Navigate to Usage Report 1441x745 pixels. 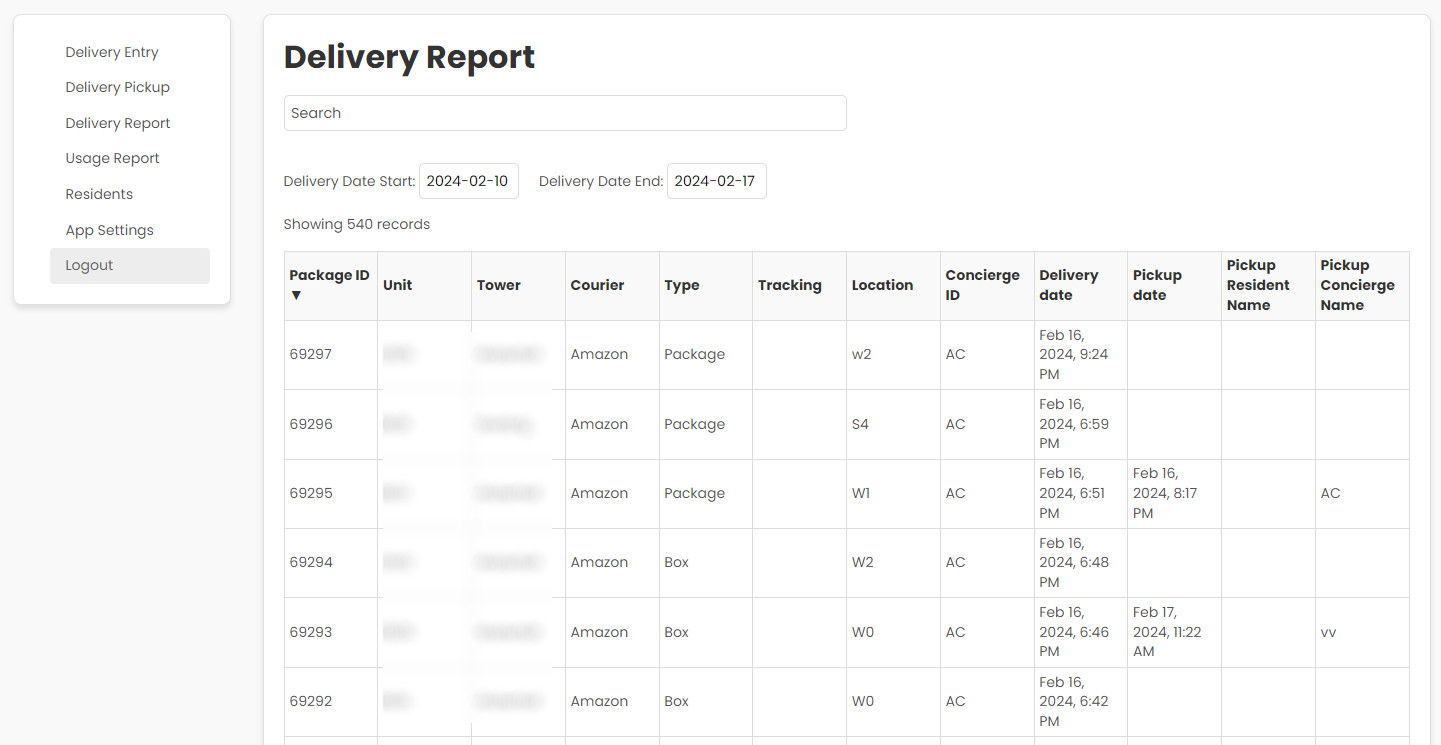pyautogui.click(x=112, y=158)
